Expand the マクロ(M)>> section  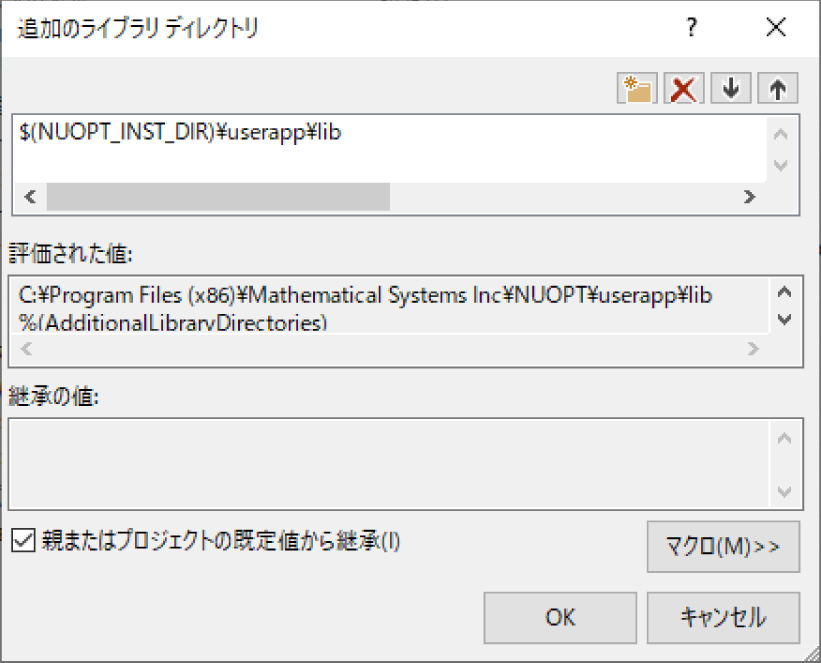click(x=723, y=546)
